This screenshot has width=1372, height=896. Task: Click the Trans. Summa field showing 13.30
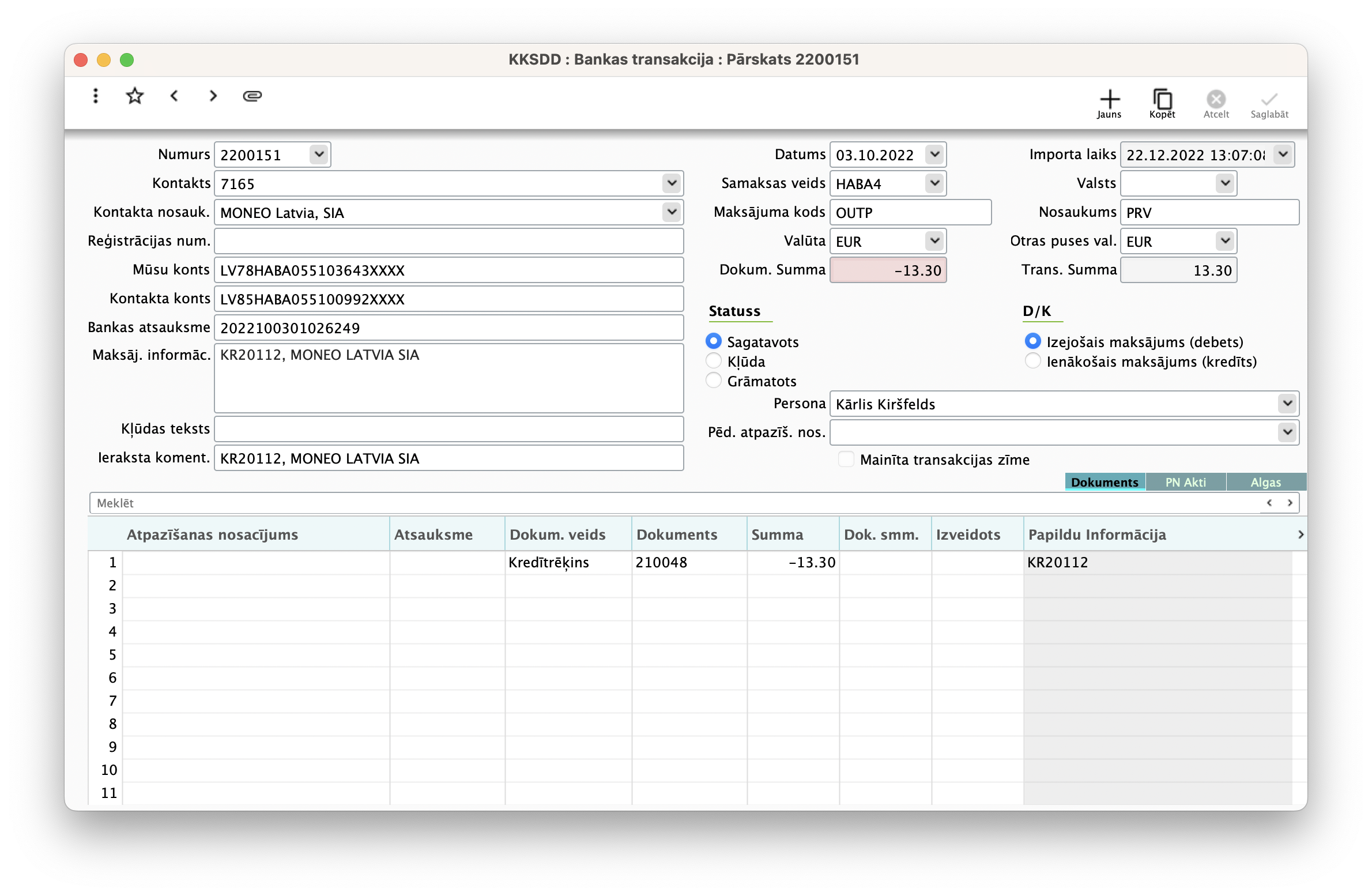[1178, 270]
